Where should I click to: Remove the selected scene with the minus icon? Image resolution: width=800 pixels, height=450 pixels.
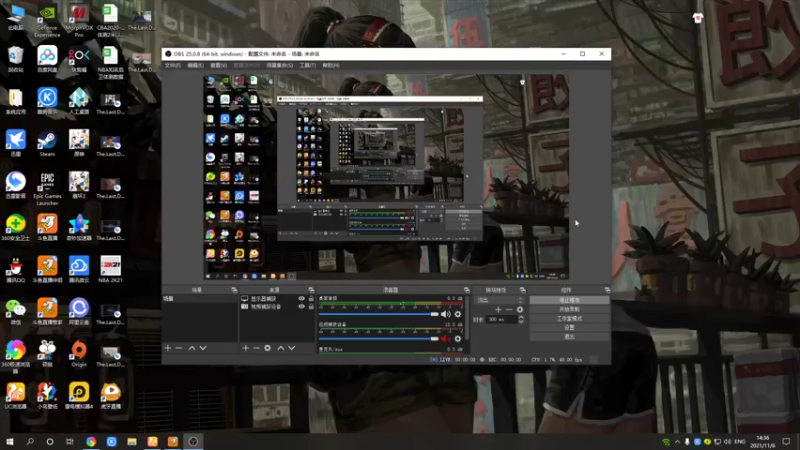(179, 348)
